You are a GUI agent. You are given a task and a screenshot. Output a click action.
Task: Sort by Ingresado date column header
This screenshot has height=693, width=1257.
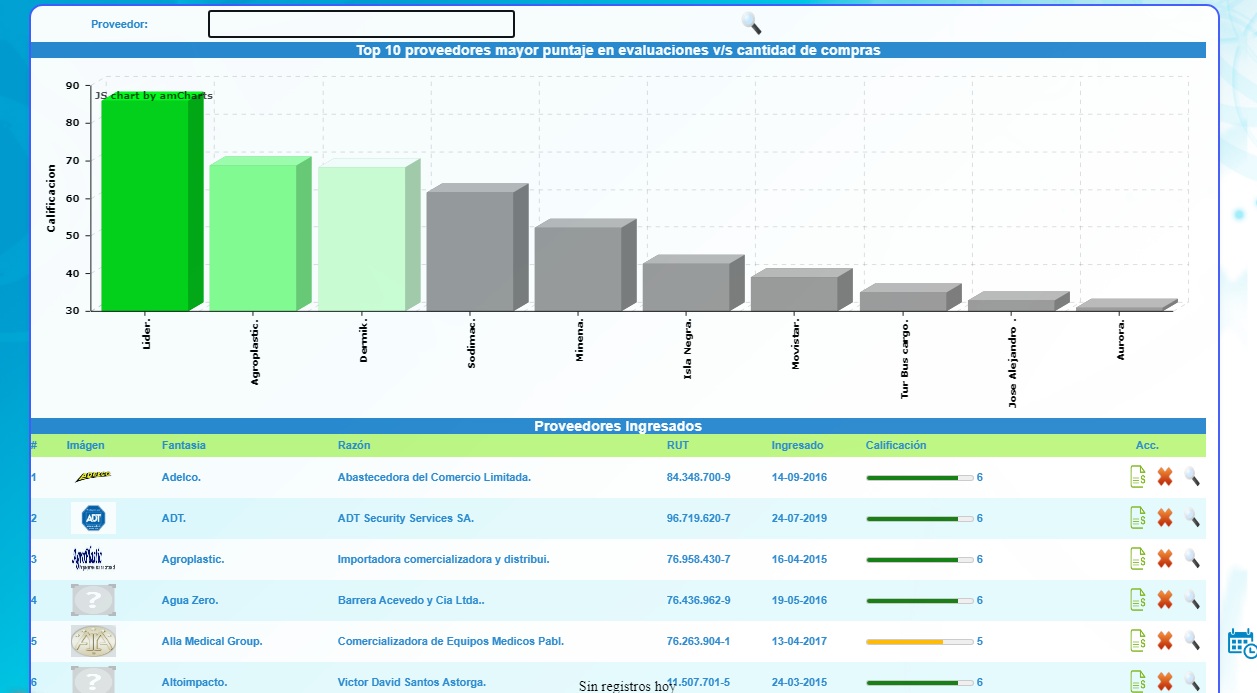point(797,445)
